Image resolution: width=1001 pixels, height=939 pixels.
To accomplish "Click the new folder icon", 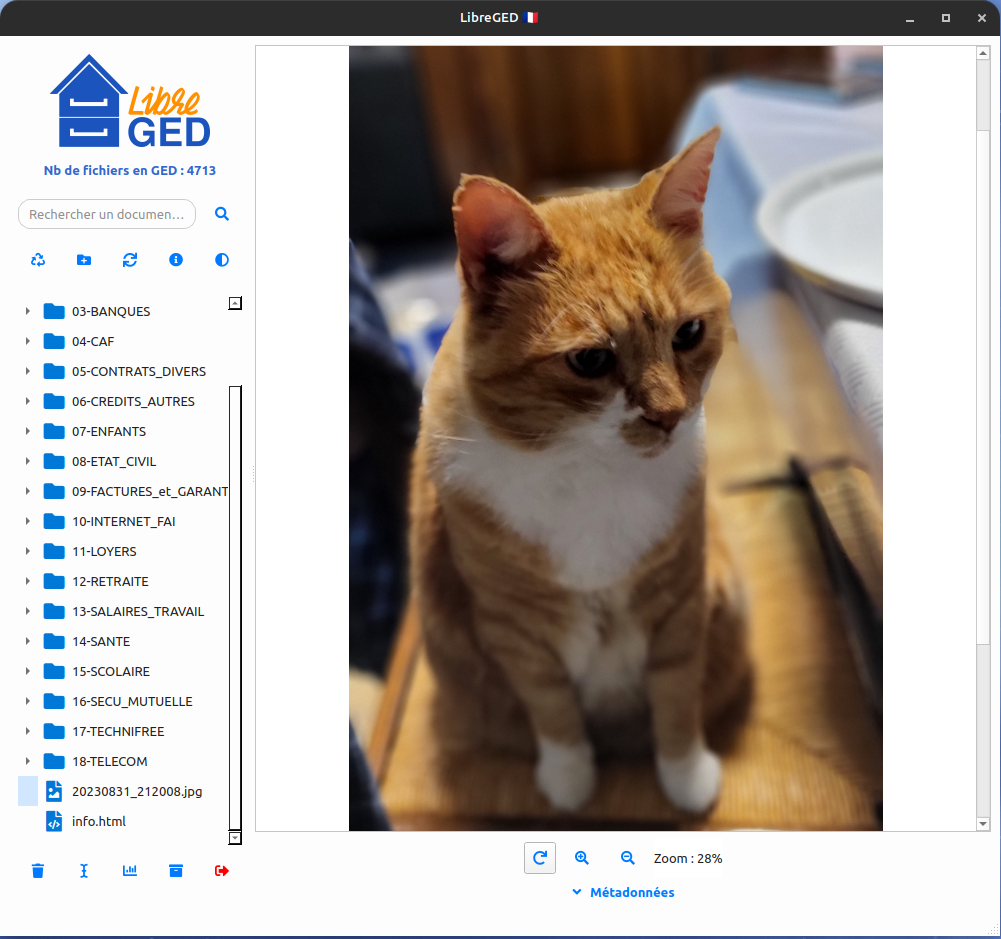I will [84, 260].
